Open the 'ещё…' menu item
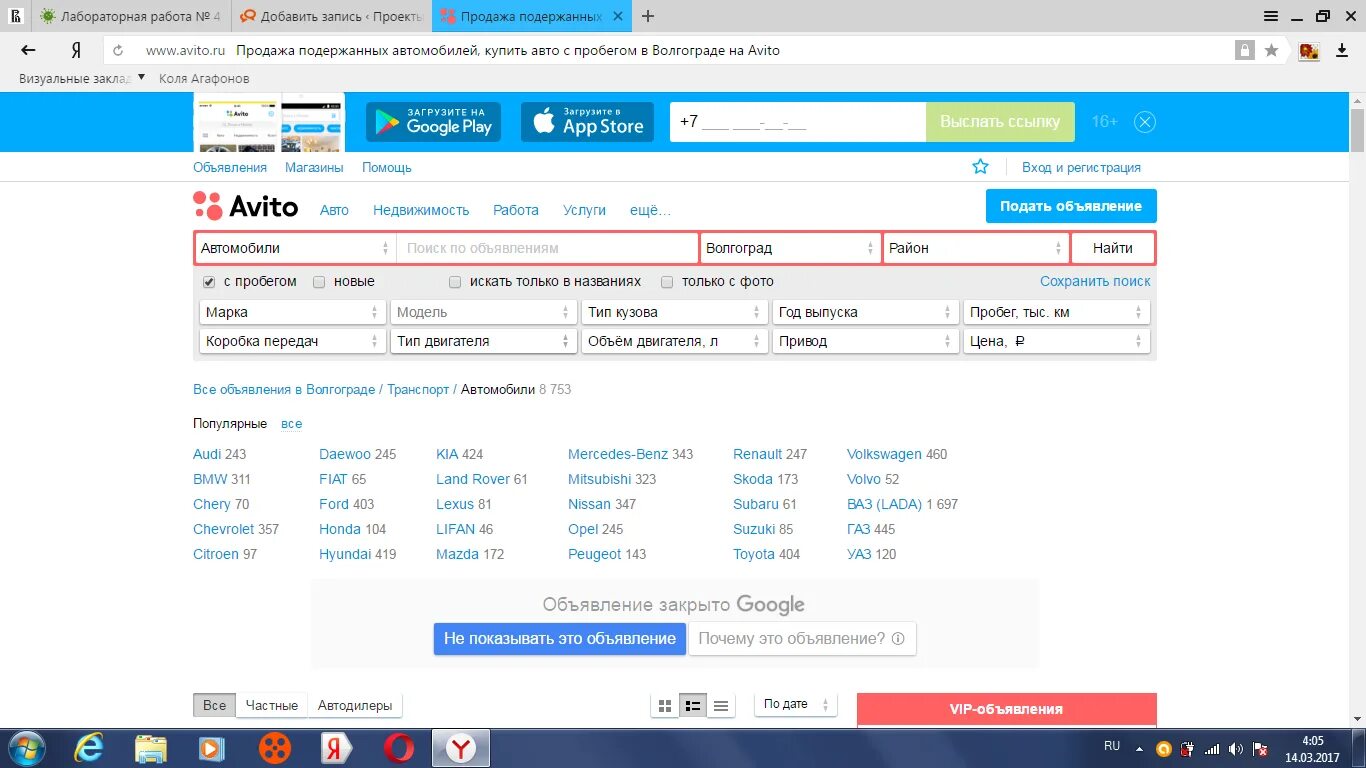1366x768 pixels. coord(650,210)
